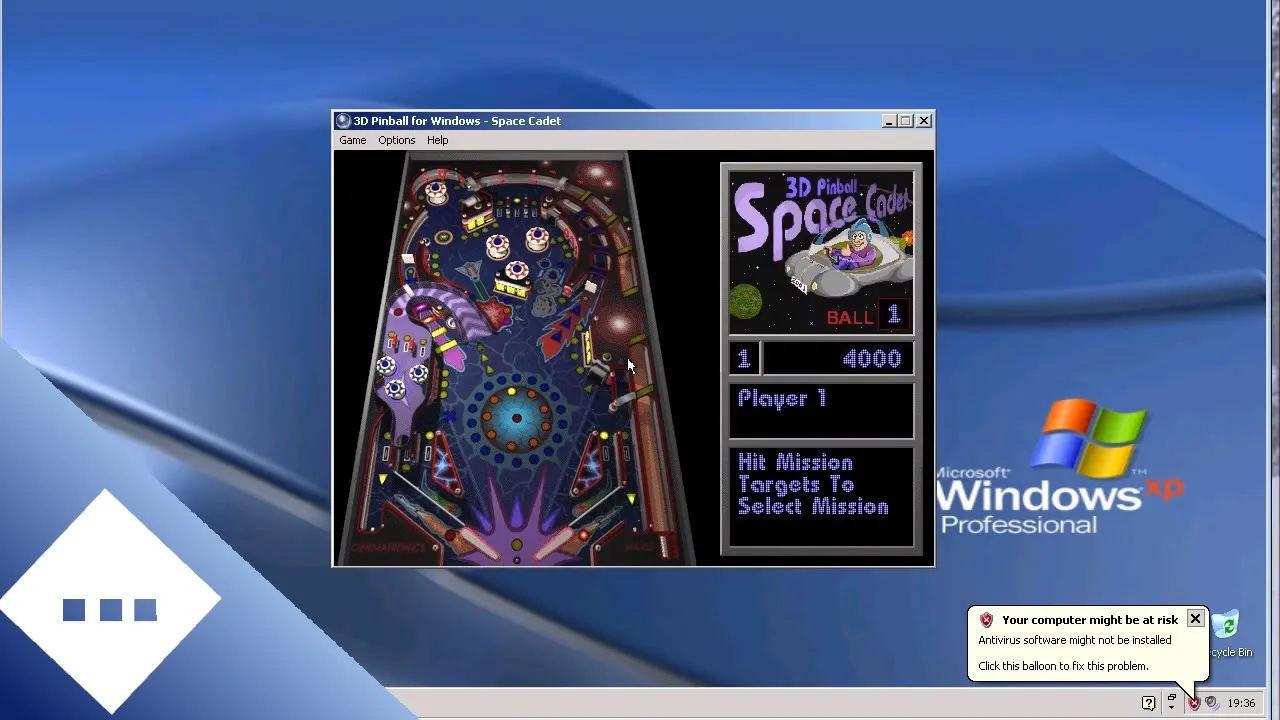
Task: Click the restore/options toolbar icon with down arrow
Action: coord(1172,703)
